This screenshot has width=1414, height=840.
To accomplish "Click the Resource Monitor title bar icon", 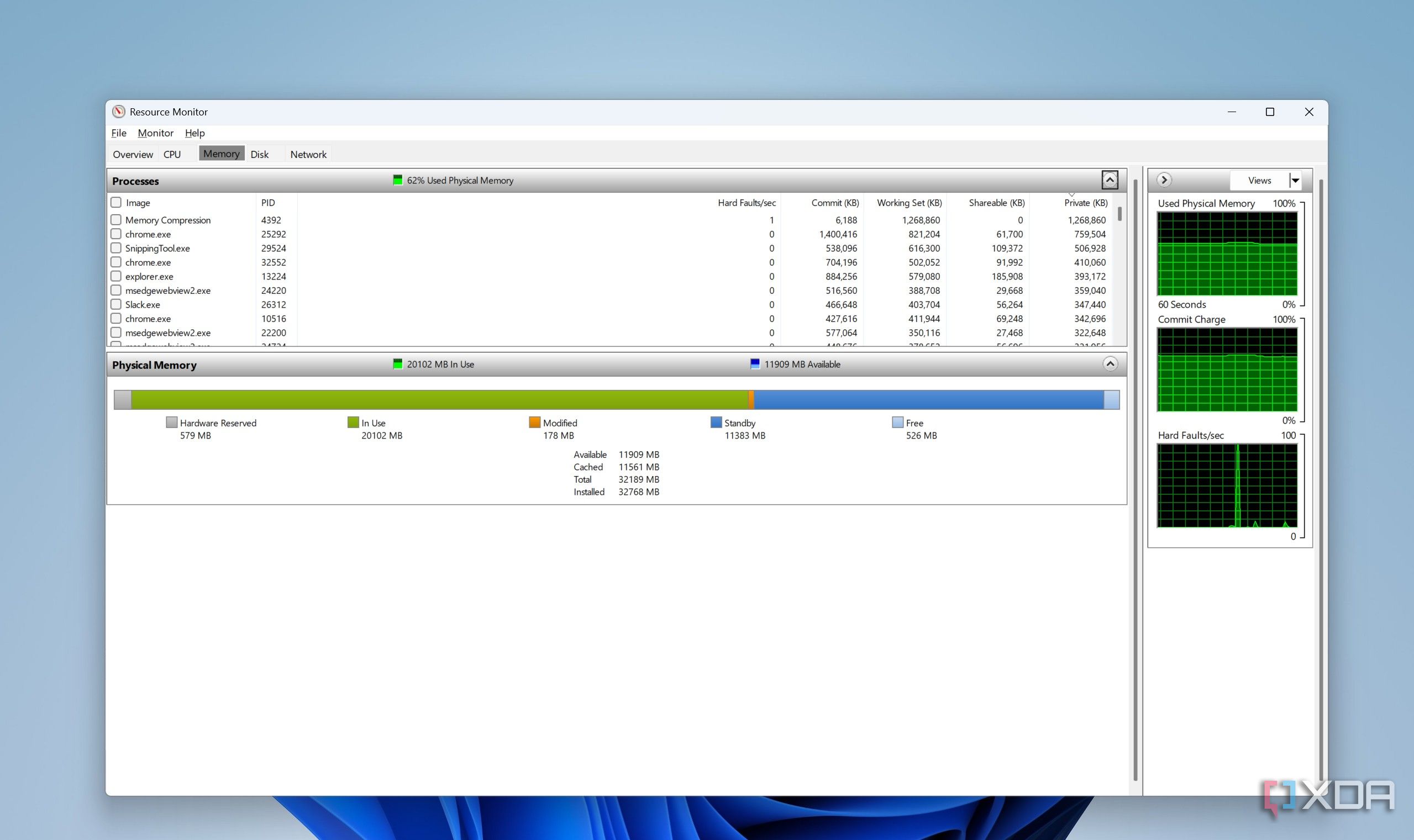I will tap(118, 112).
